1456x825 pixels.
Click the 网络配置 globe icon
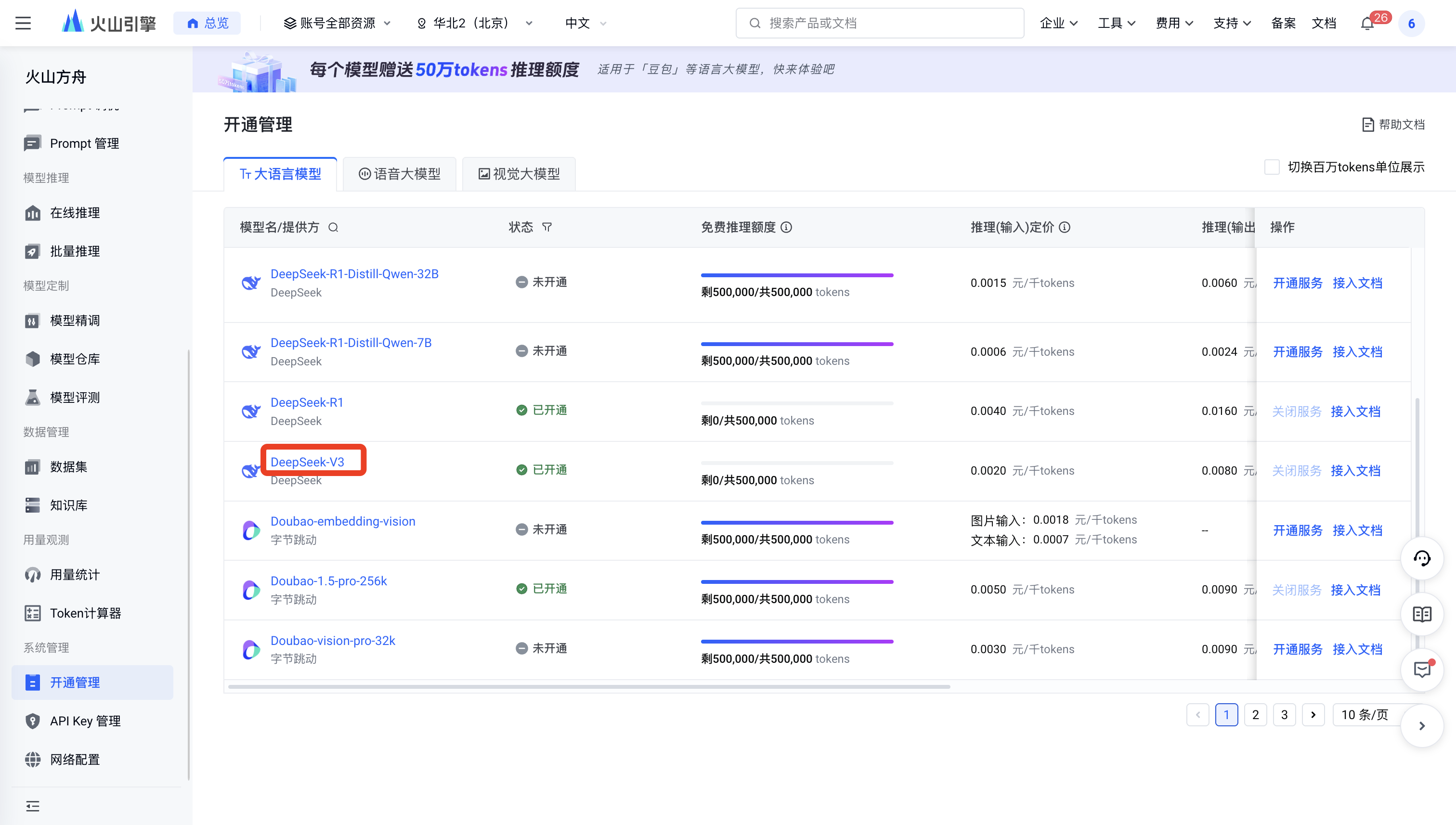(32, 759)
